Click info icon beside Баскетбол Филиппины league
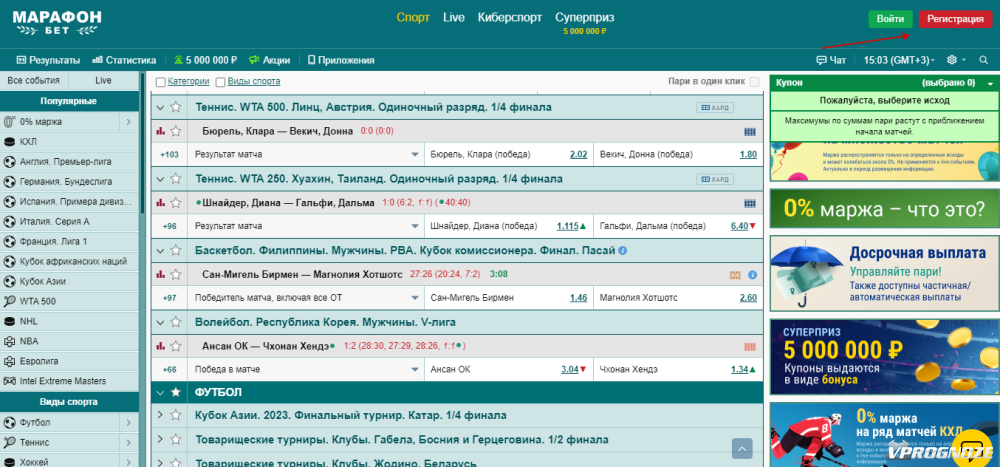This screenshot has height=467, width=1000. [623, 250]
